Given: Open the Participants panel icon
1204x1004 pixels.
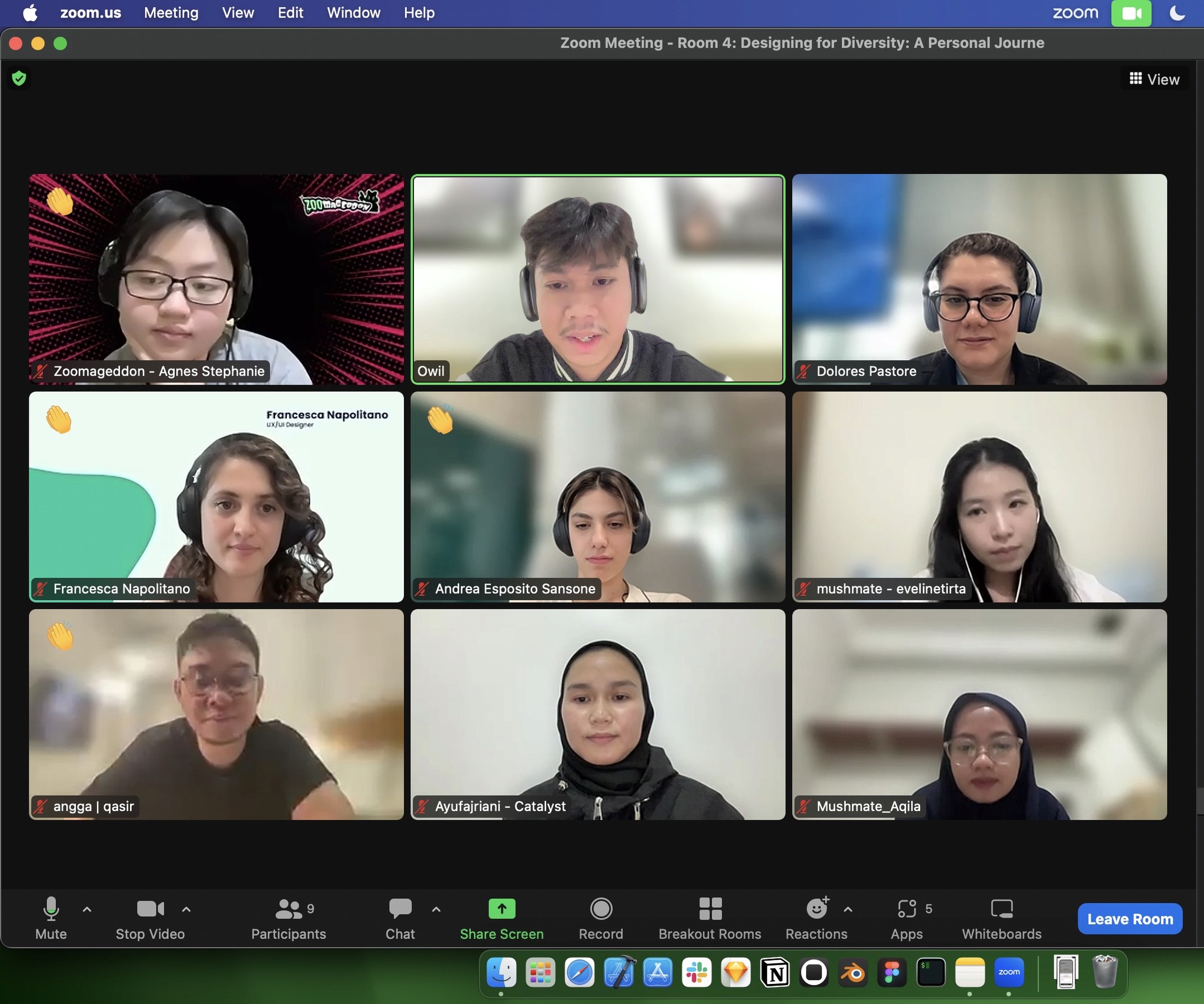Looking at the screenshot, I should click(288, 909).
